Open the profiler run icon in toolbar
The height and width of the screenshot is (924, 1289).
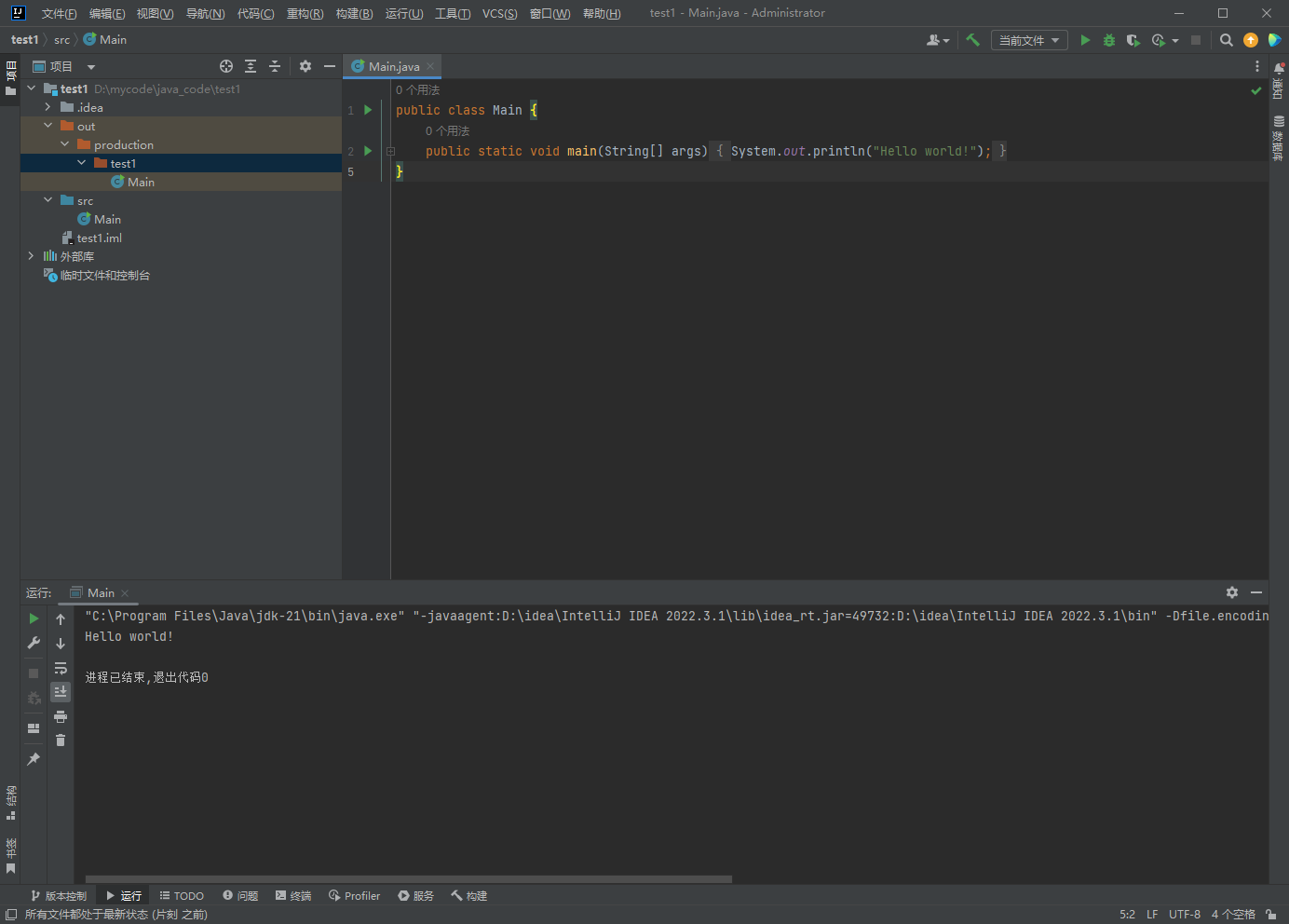point(1159,40)
